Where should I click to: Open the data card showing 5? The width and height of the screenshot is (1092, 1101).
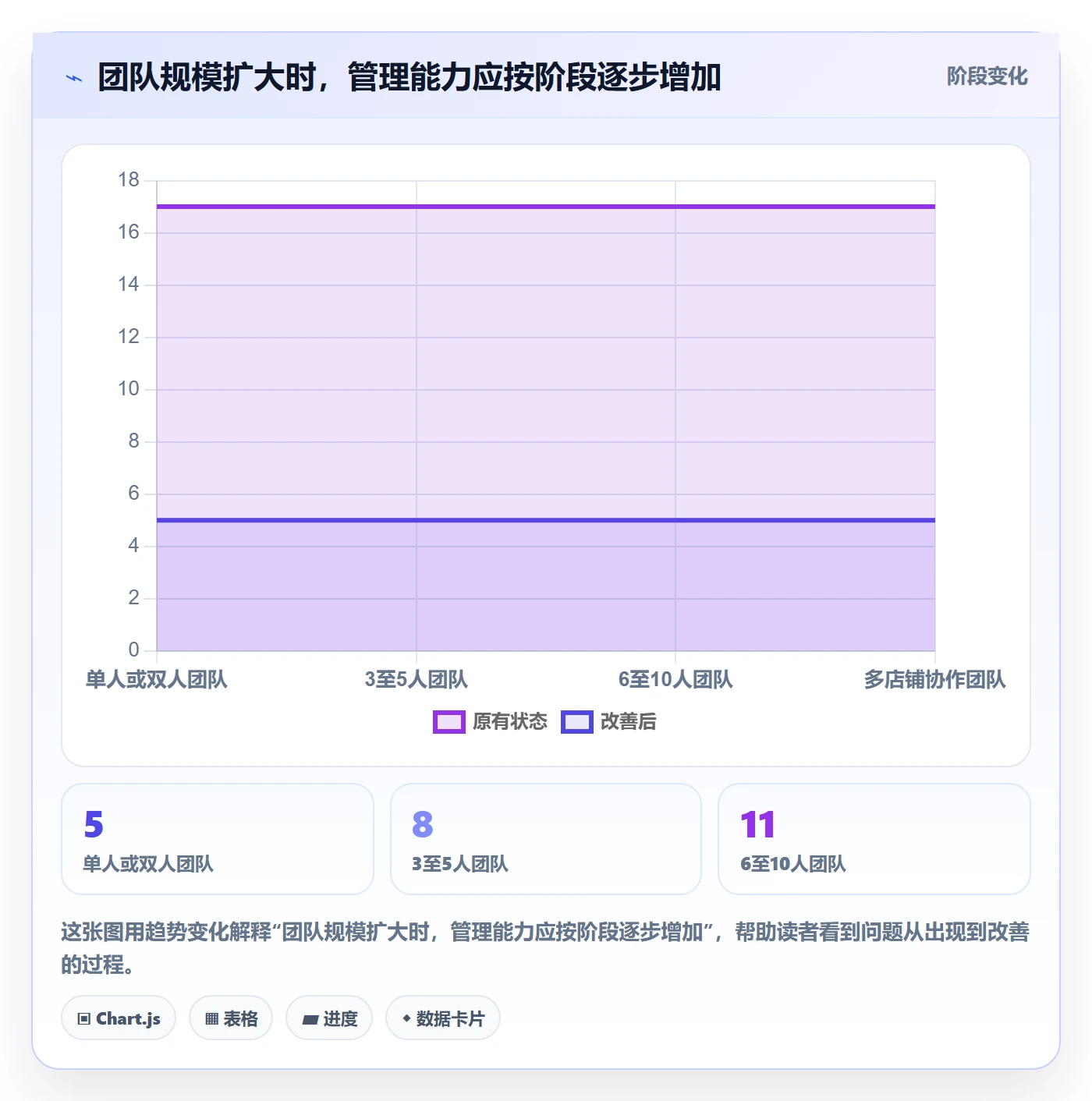[x=218, y=839]
